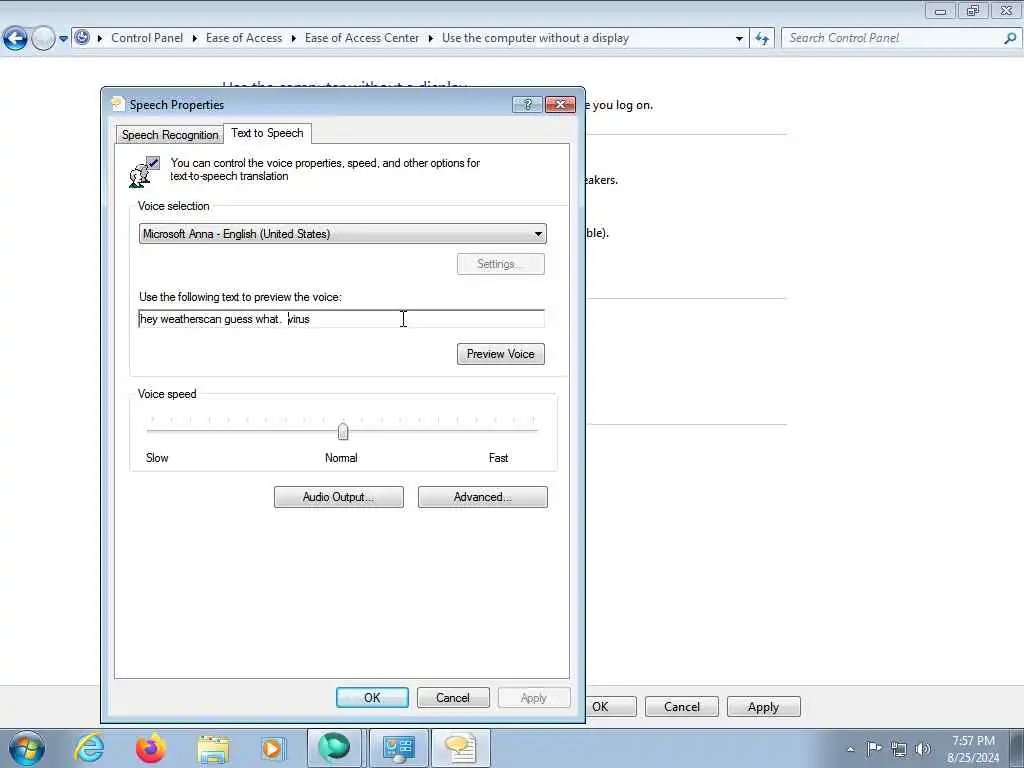This screenshot has width=1024, height=768.
Task: Minimize the Control Panel window
Action: pyautogui.click(x=940, y=10)
